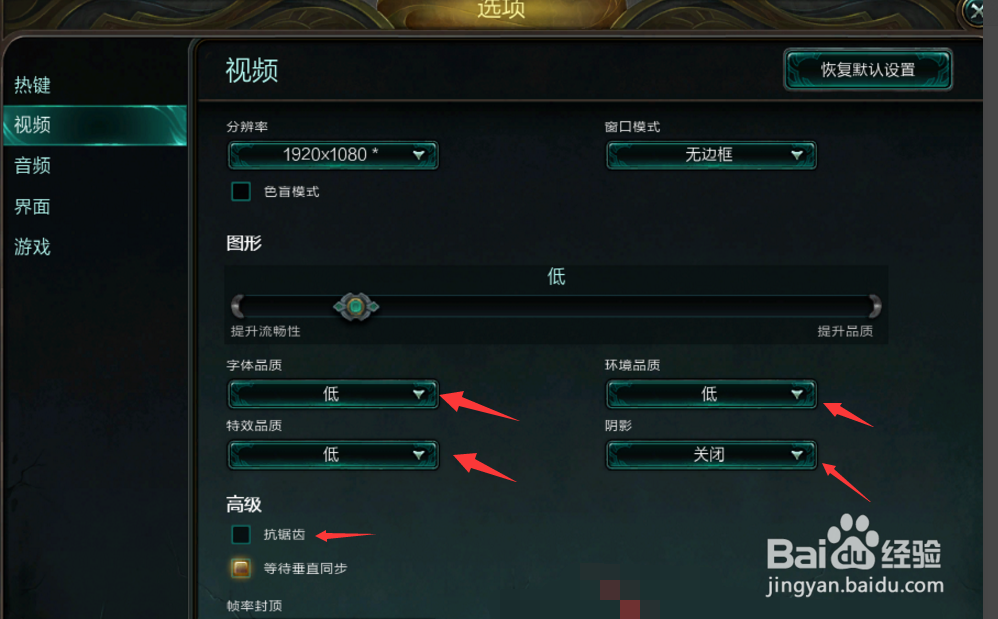Open the 环境品质 dropdown

click(x=711, y=394)
